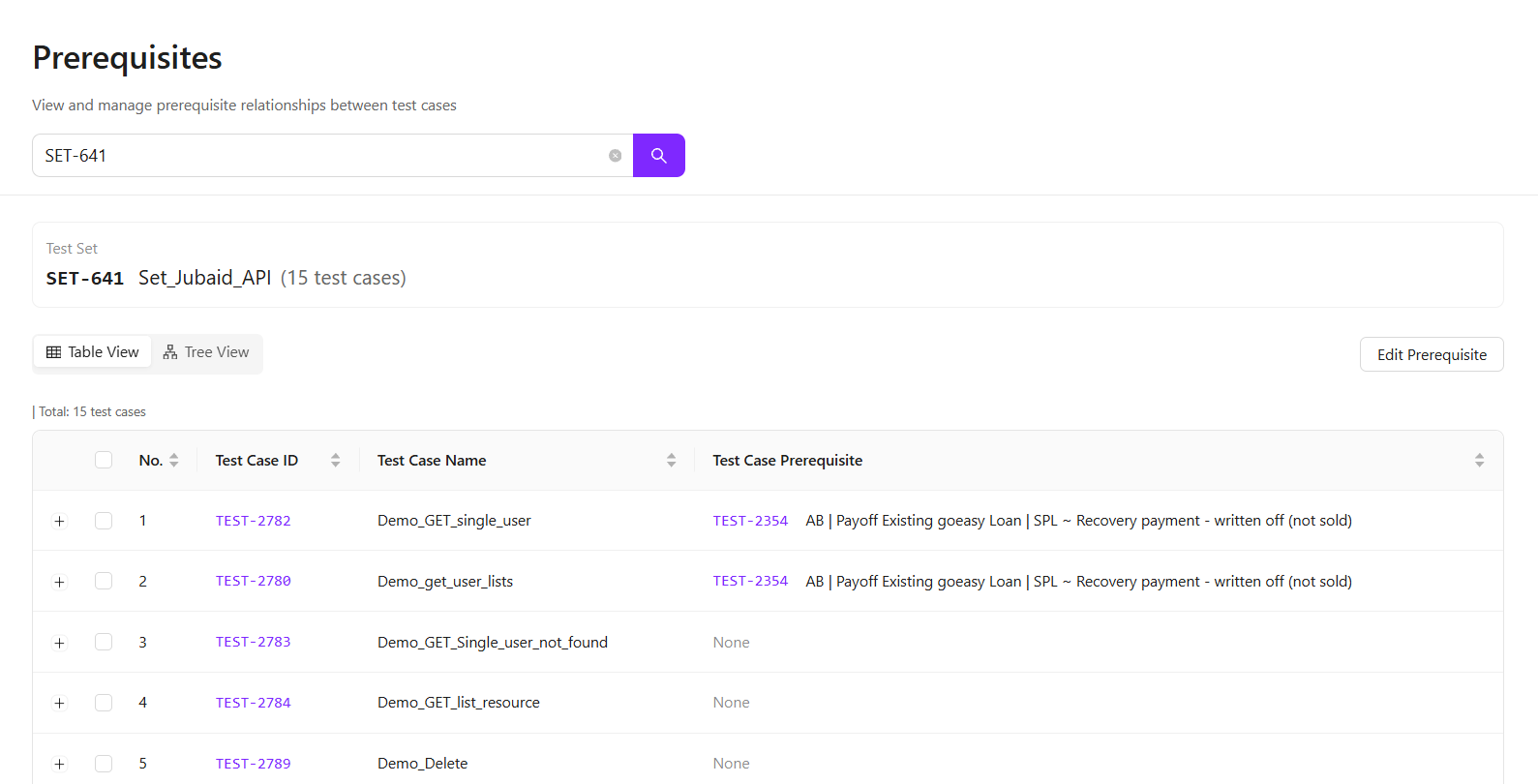This screenshot has height=784, width=1538.
Task: Toggle the select-all header checkbox
Action: pyautogui.click(x=104, y=461)
